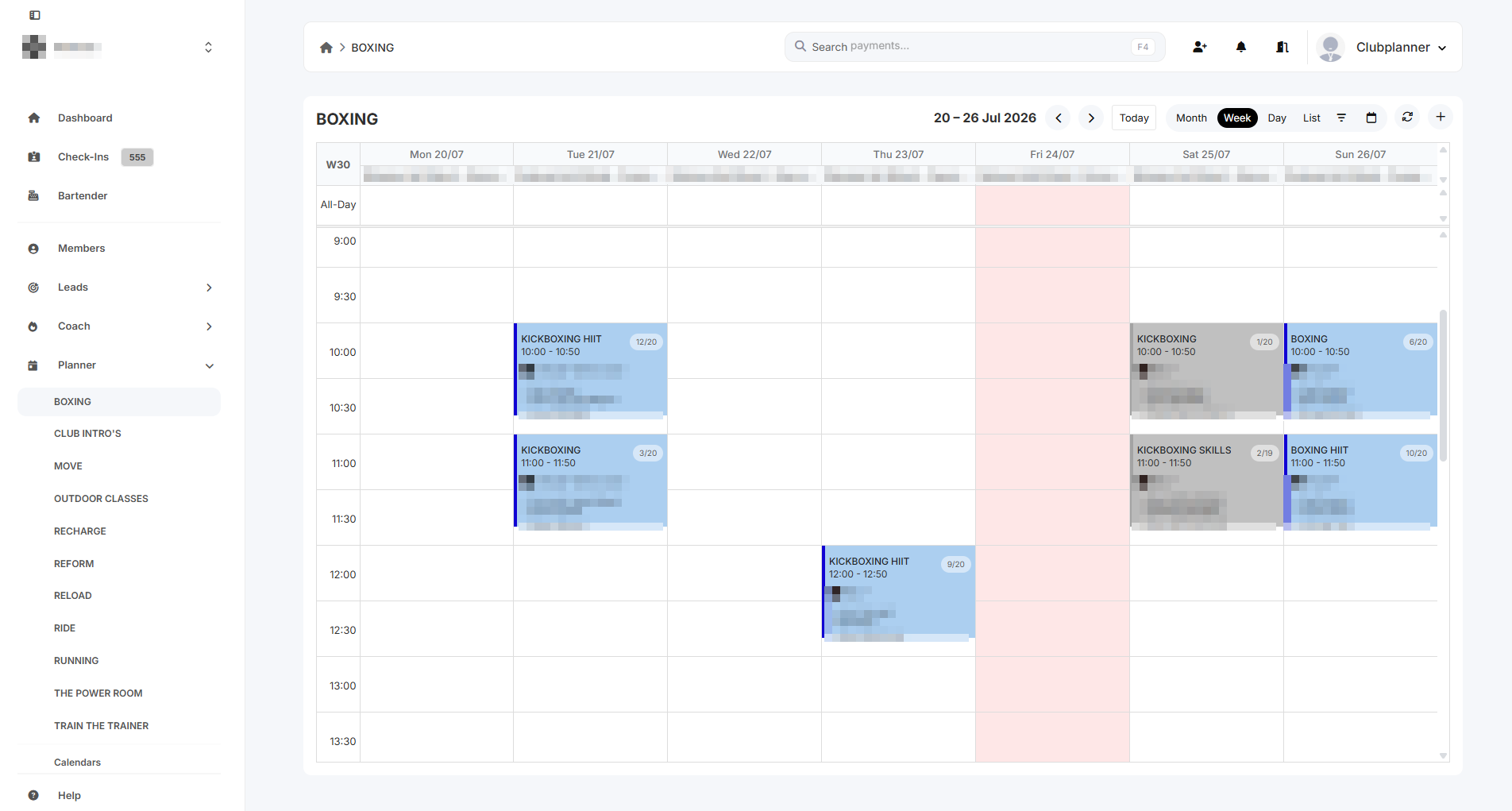The width and height of the screenshot is (1512, 811).
Task: Open the notifications bell
Action: click(1241, 47)
